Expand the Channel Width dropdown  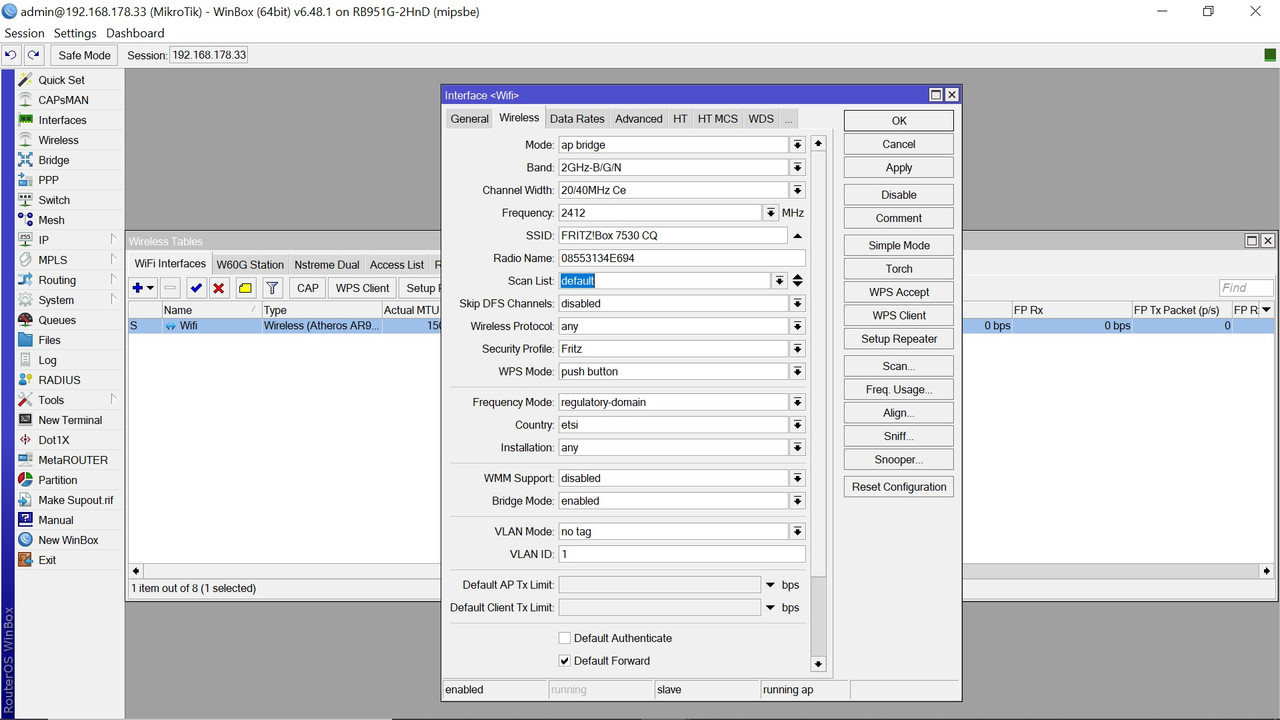tap(797, 190)
